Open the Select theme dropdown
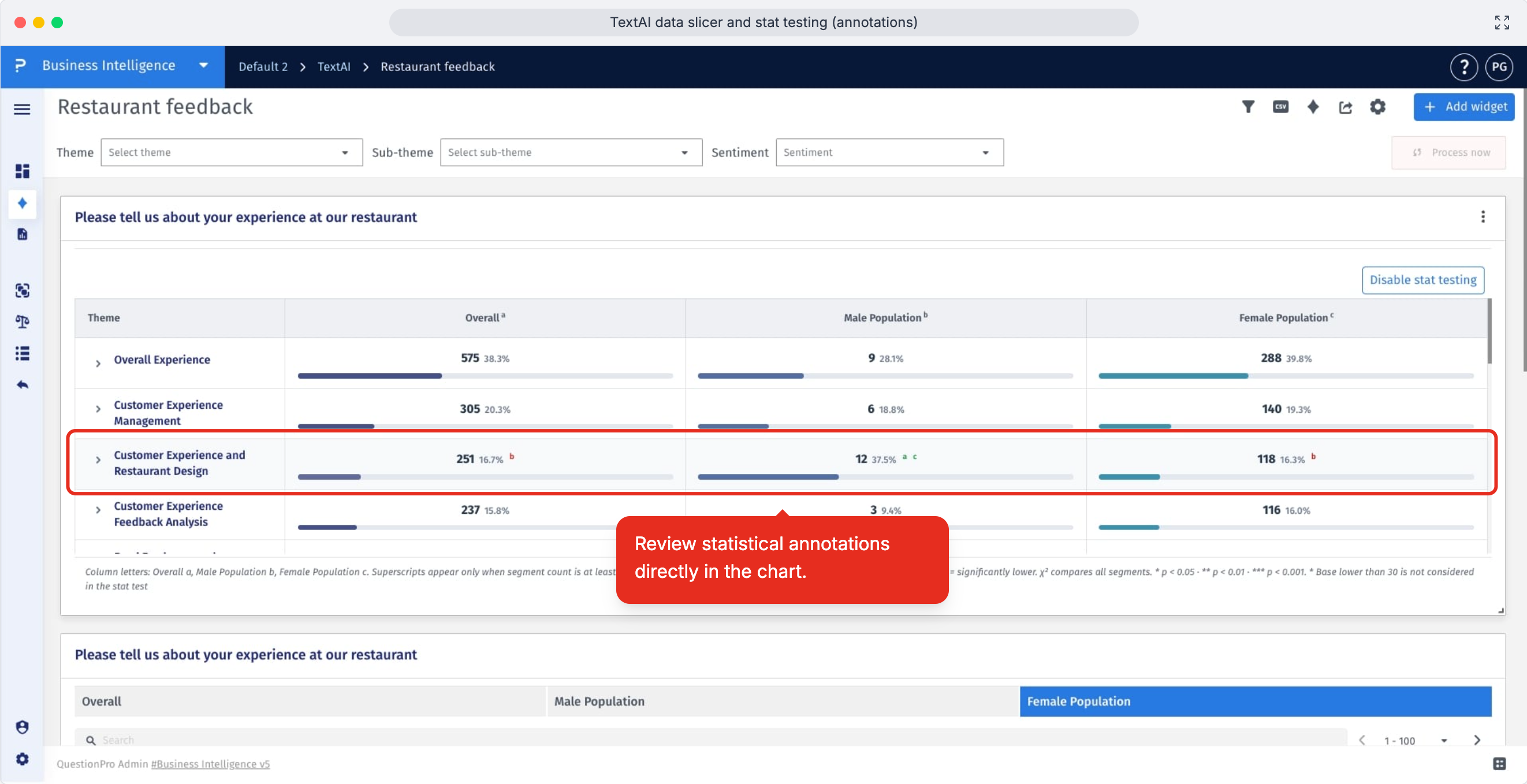The height and width of the screenshot is (784, 1527). (x=231, y=152)
